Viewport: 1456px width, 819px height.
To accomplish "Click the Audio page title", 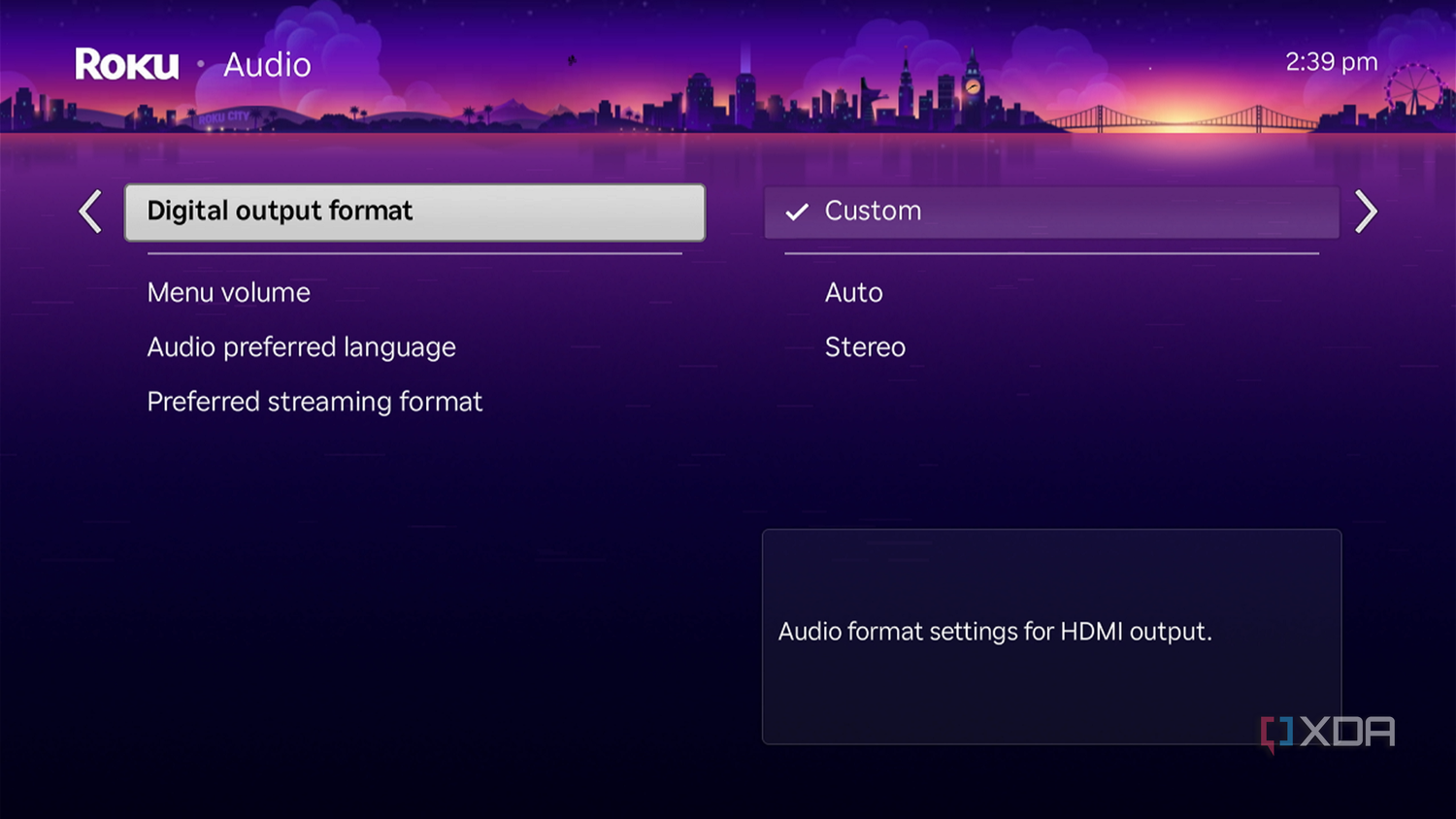I will pos(267,65).
